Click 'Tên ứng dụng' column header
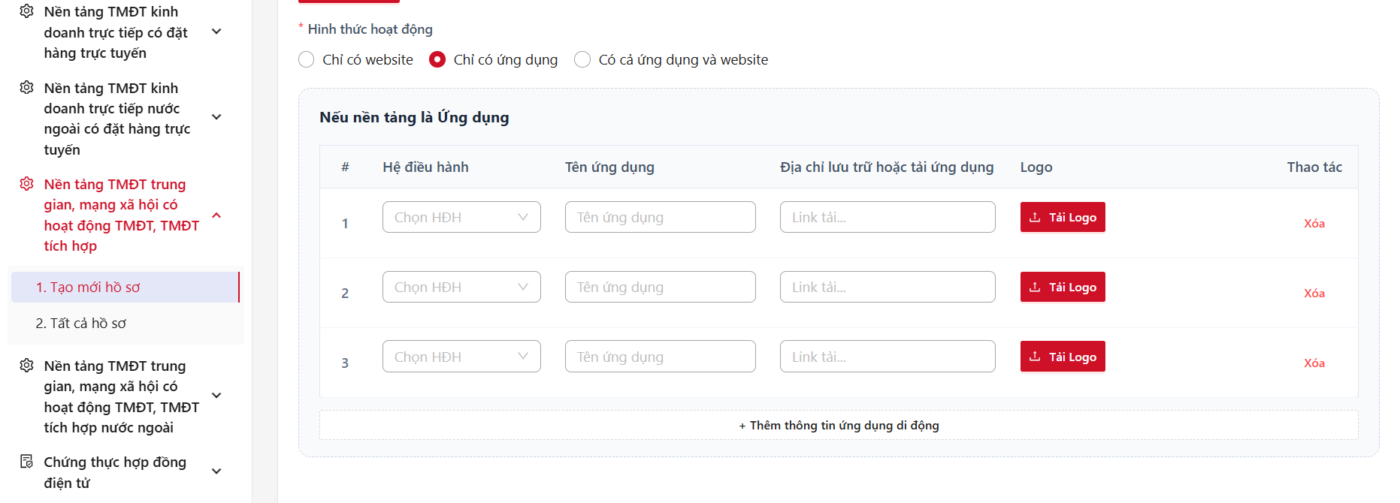This screenshot has width=1400, height=503. pyautogui.click(x=610, y=167)
